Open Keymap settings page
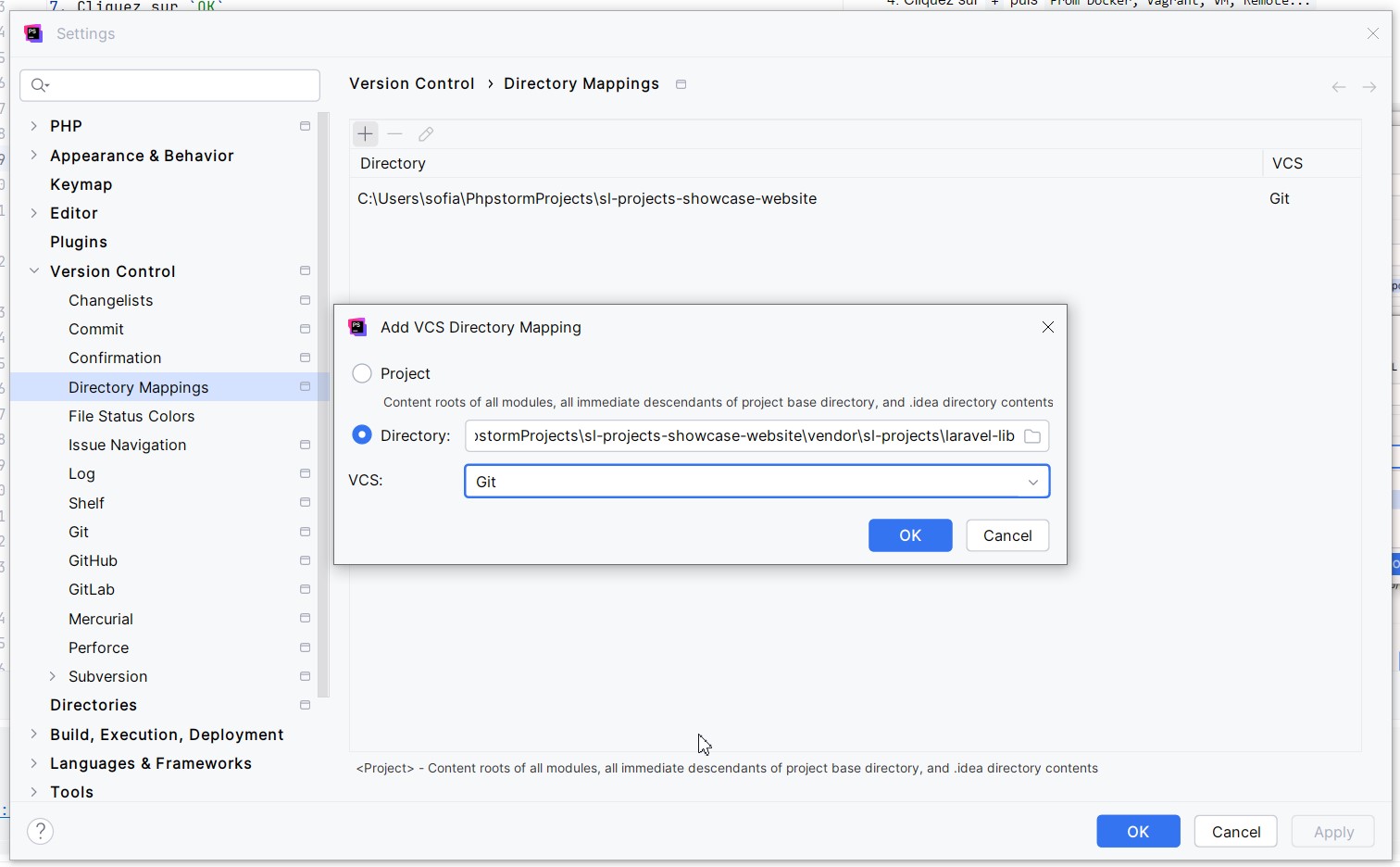 pyautogui.click(x=81, y=184)
